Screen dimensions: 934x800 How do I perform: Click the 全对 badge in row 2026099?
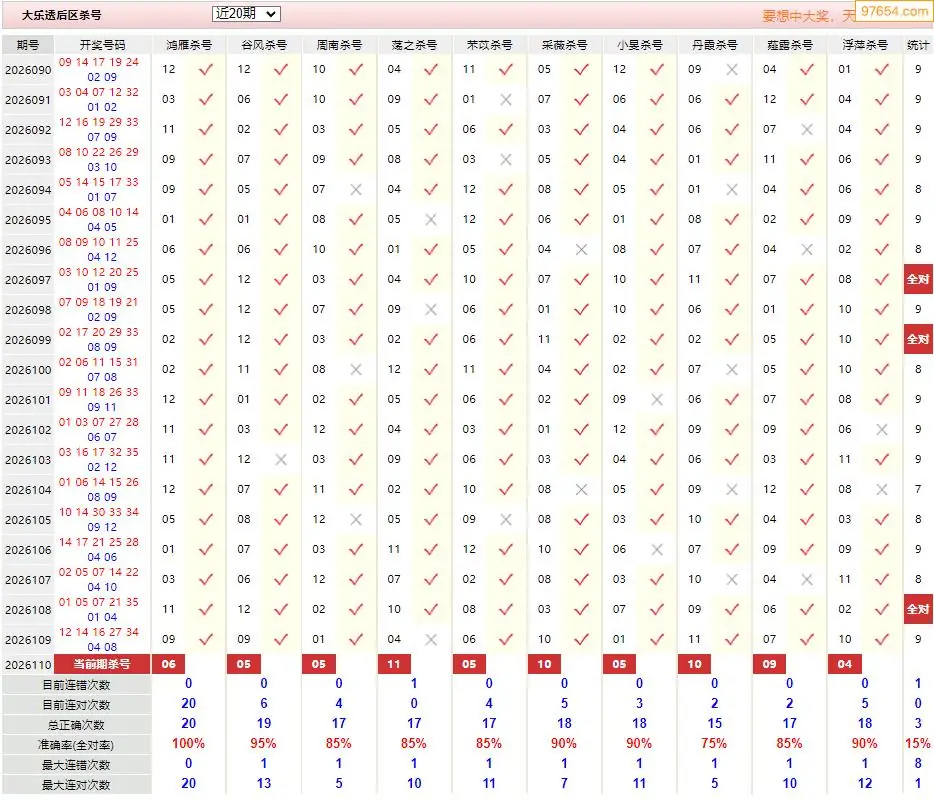918,340
